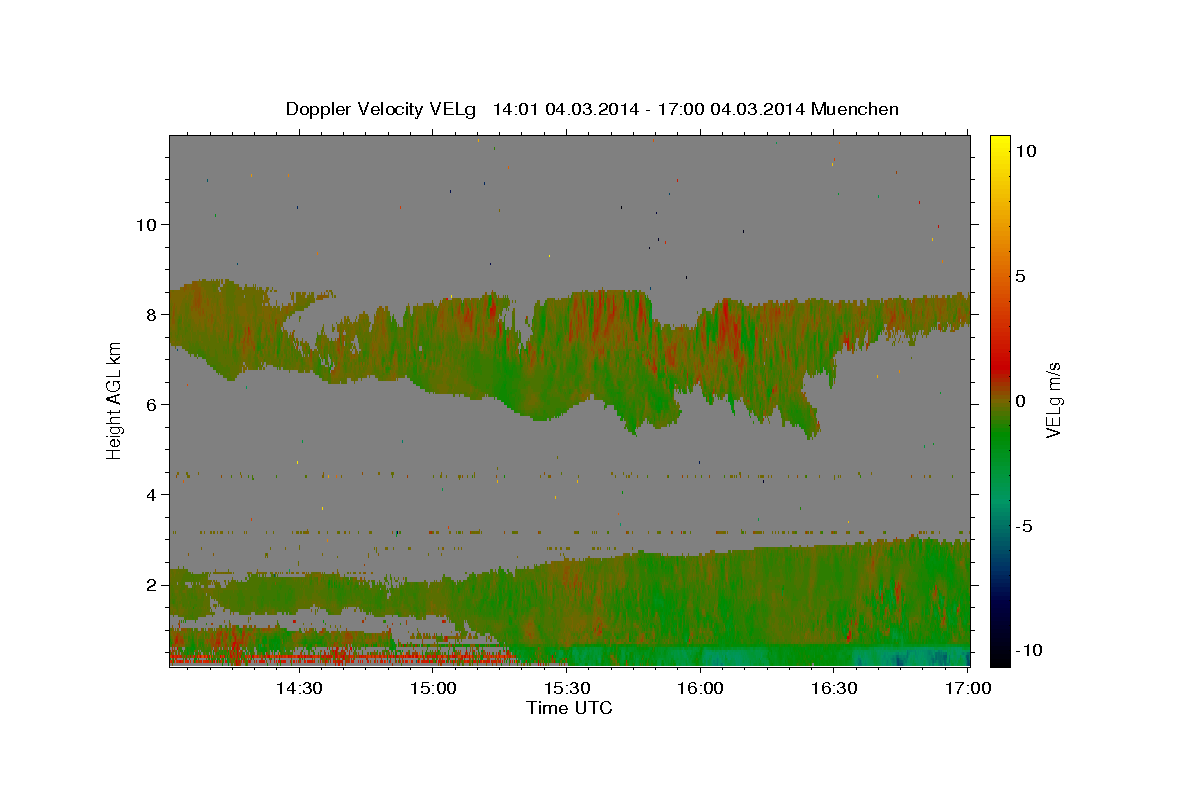This screenshot has height=800, width=1200.
Task: Click the colorbar value 10 at top
Action: pos(1026,150)
